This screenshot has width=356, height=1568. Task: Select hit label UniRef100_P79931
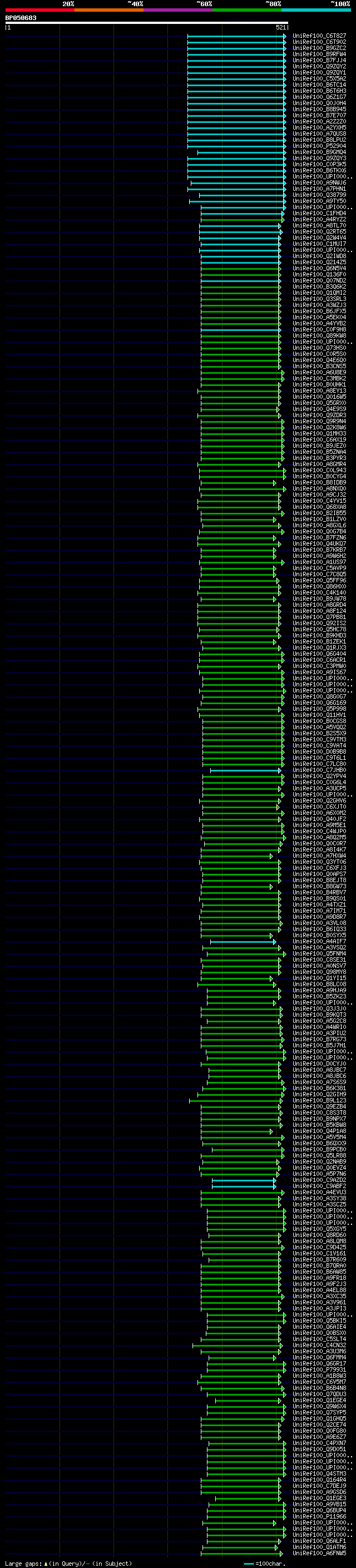pyautogui.click(x=319, y=1369)
